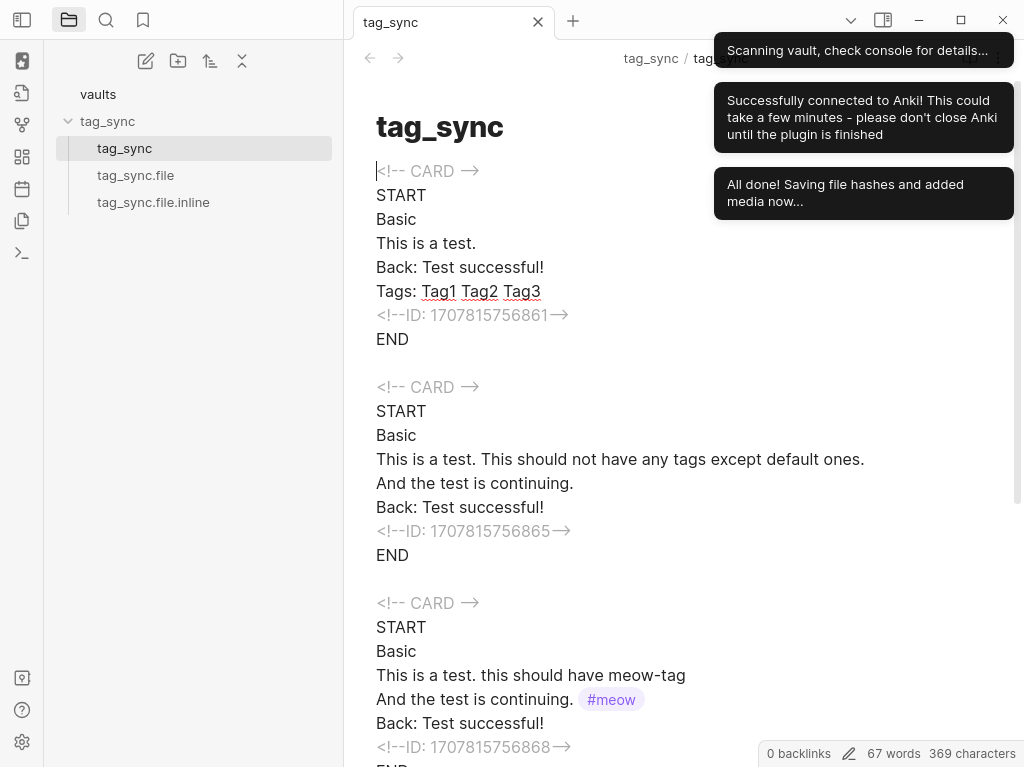Image resolution: width=1024 pixels, height=767 pixels.
Task: Close the tag_sync tab
Action: 538,22
